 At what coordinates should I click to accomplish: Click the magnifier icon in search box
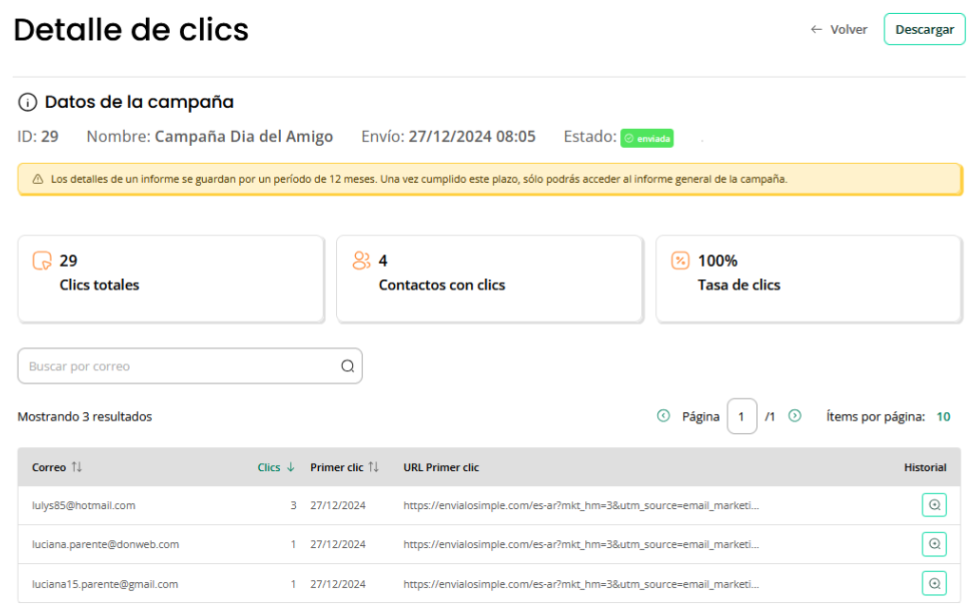point(347,366)
